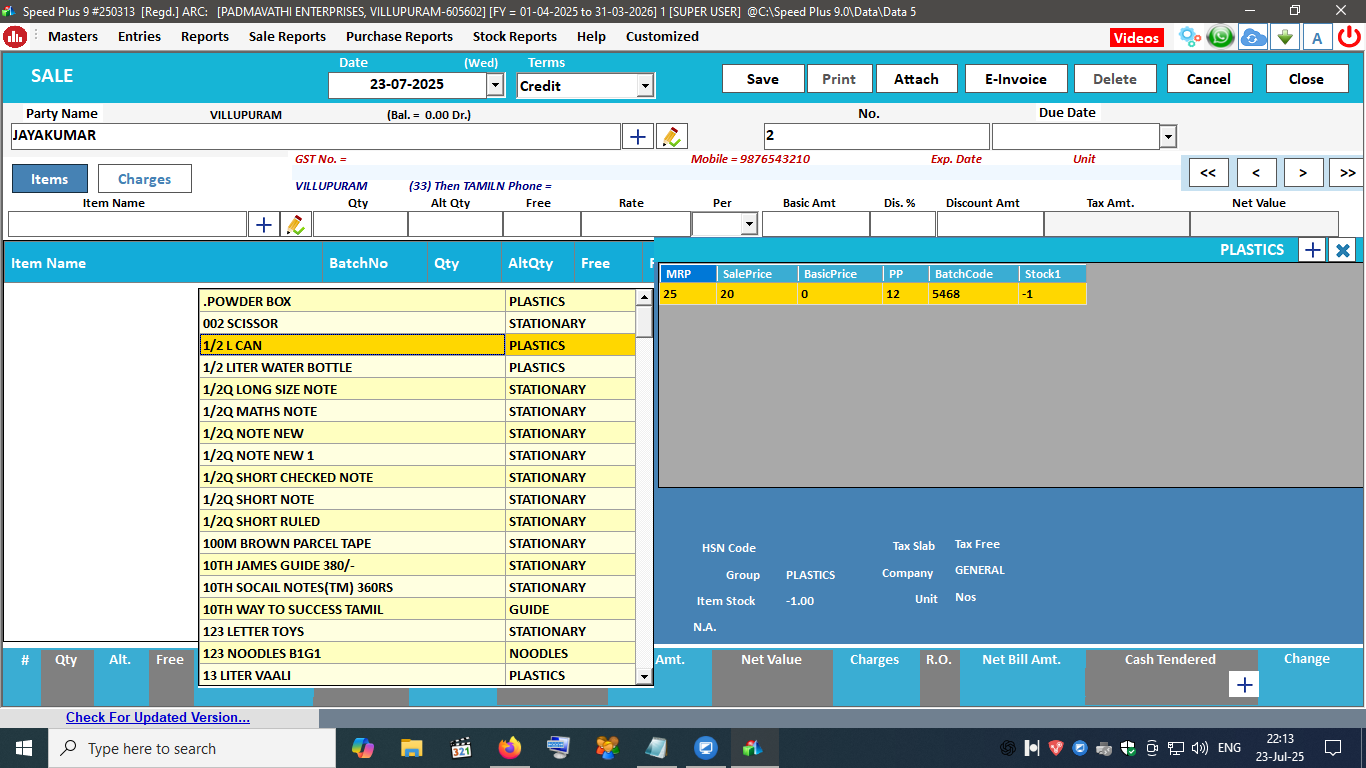Image resolution: width=1366 pixels, height=768 pixels.
Task: Open the Date dropdown calendar
Action: tap(495, 86)
